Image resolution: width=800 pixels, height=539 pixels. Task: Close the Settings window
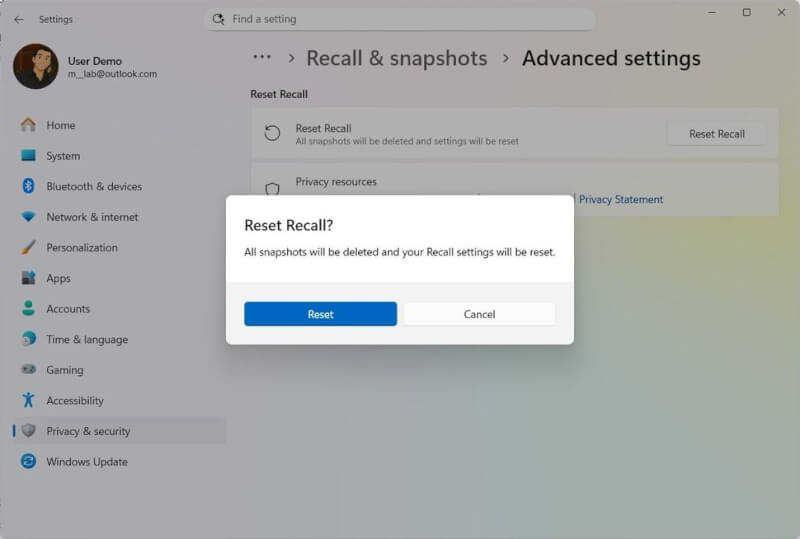click(781, 12)
